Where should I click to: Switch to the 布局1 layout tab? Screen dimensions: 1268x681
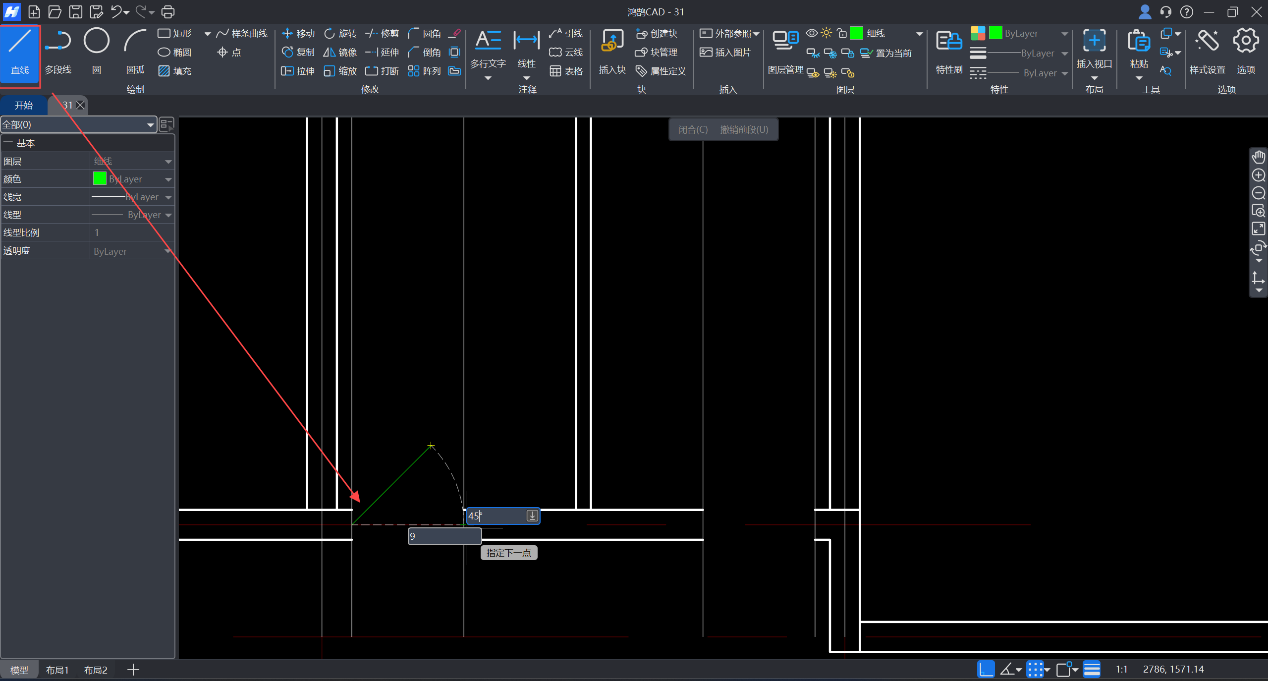tap(57, 670)
